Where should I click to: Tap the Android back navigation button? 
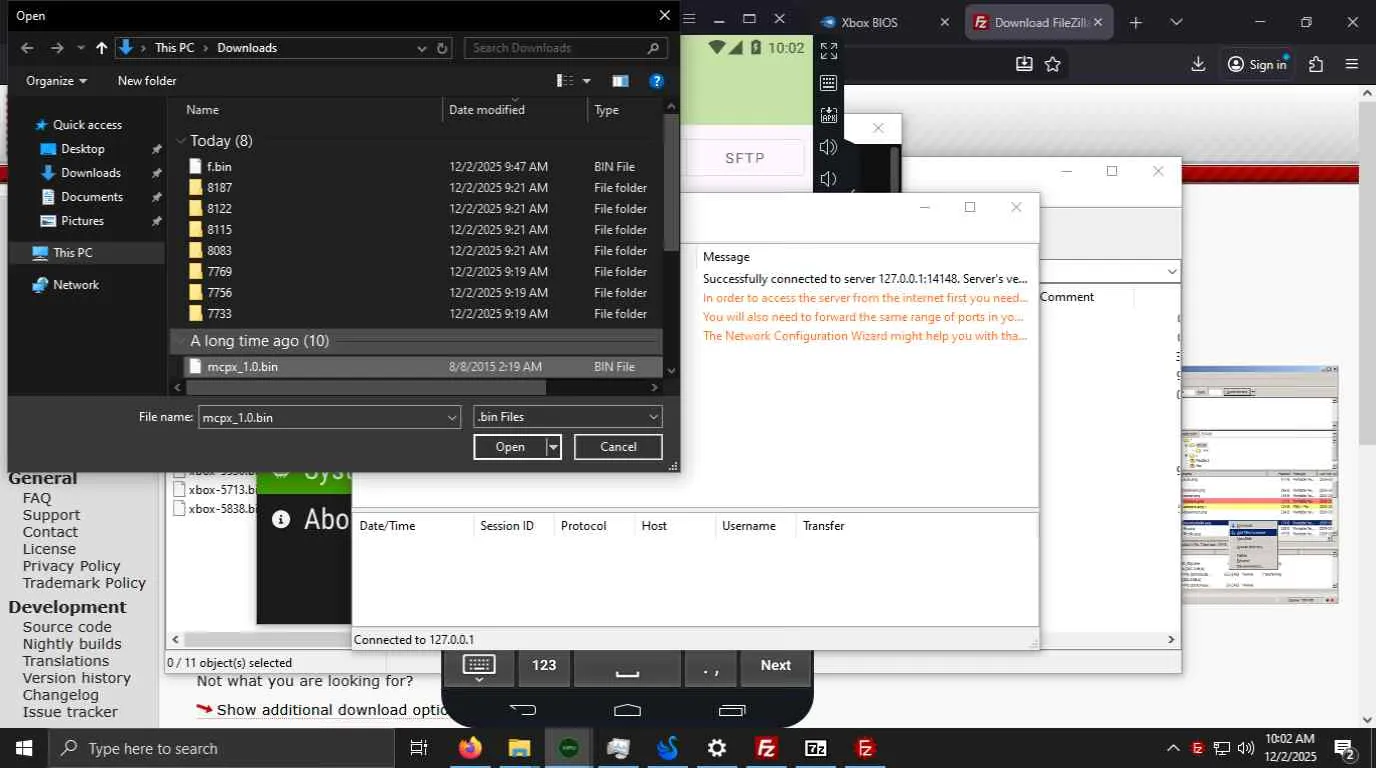[x=522, y=711]
